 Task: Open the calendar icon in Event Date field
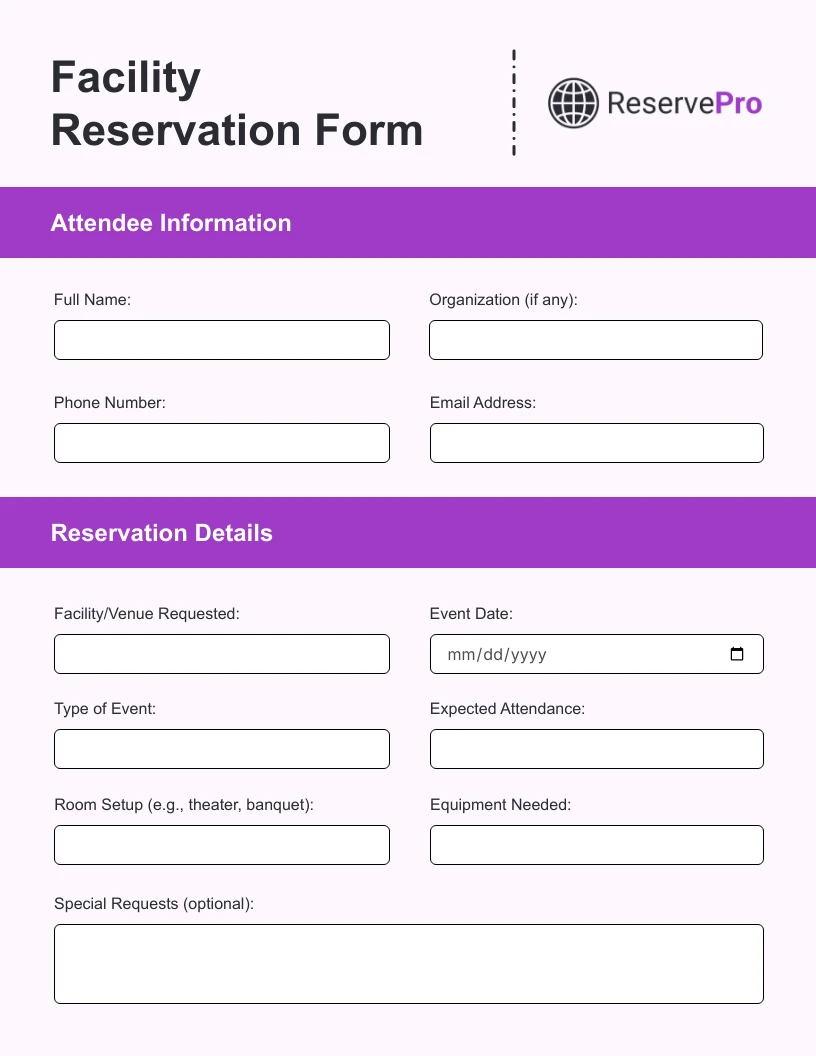(x=737, y=653)
